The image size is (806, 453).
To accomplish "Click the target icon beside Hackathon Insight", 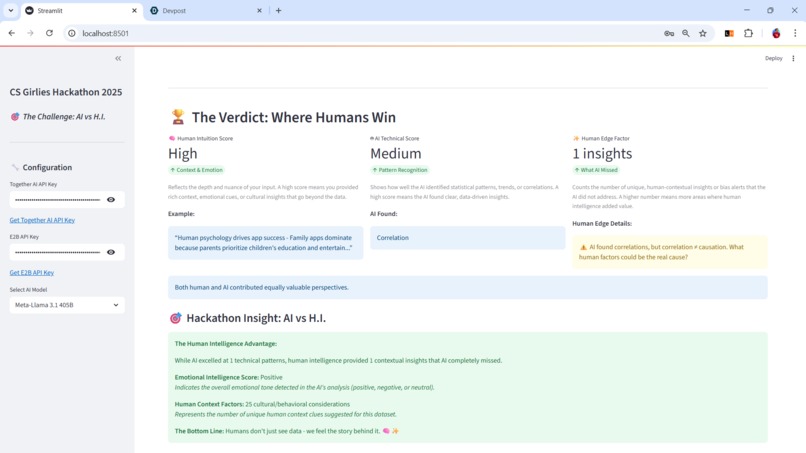I will [x=175, y=318].
